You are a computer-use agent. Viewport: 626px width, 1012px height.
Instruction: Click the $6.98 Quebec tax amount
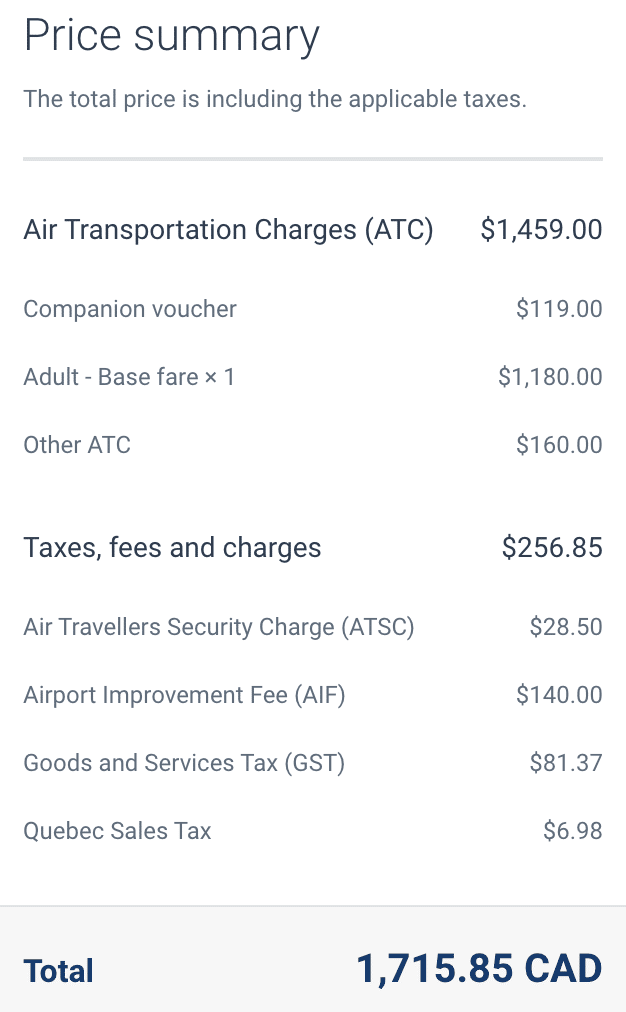coord(572,831)
